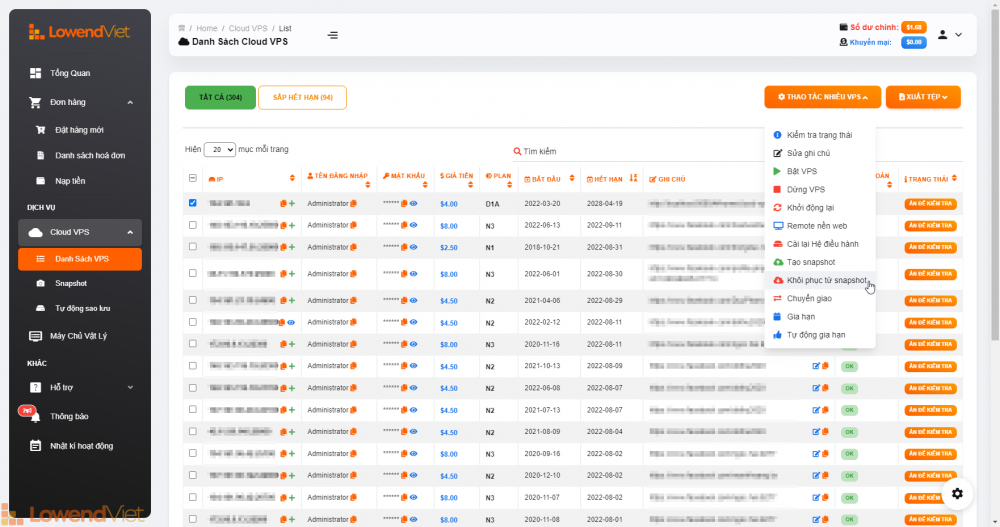Check the row starting 2021-04-06
1000x527 pixels.
click(193, 300)
